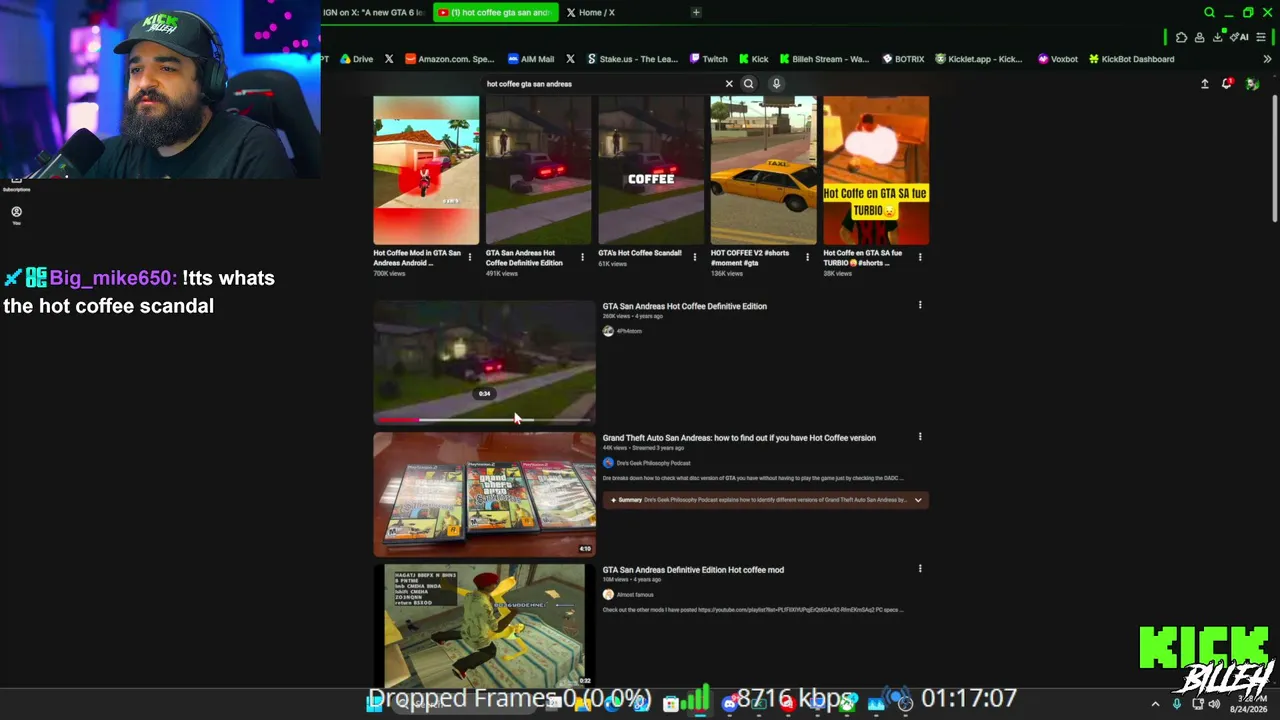Open the PlayStation 2 cases video thumbnail
Screen dimensions: 1280x720
click(x=484, y=494)
